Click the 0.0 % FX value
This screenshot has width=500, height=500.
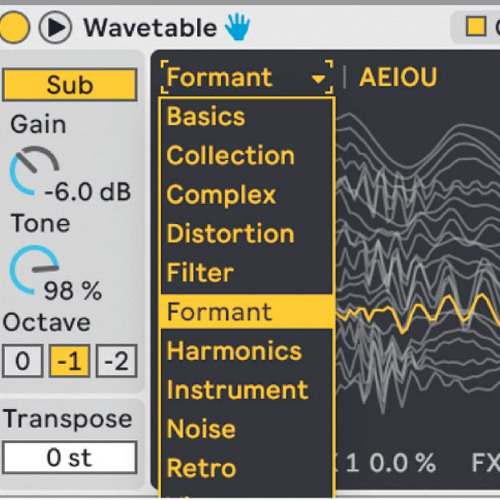(x=403, y=463)
